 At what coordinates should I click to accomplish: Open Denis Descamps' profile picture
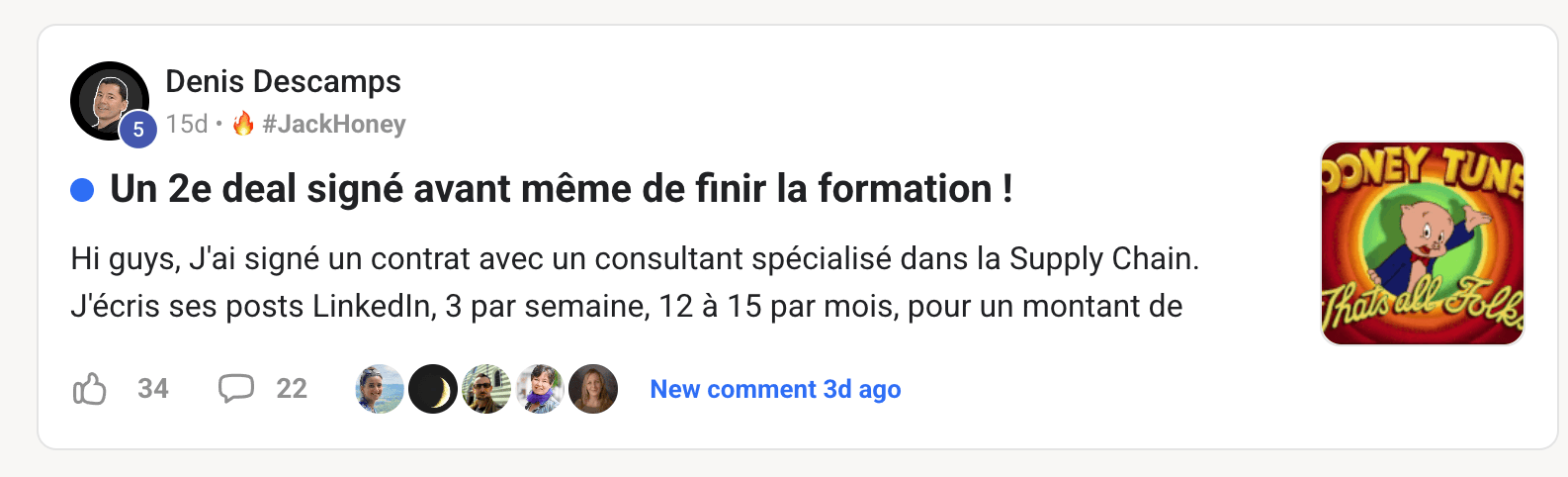coord(110,101)
